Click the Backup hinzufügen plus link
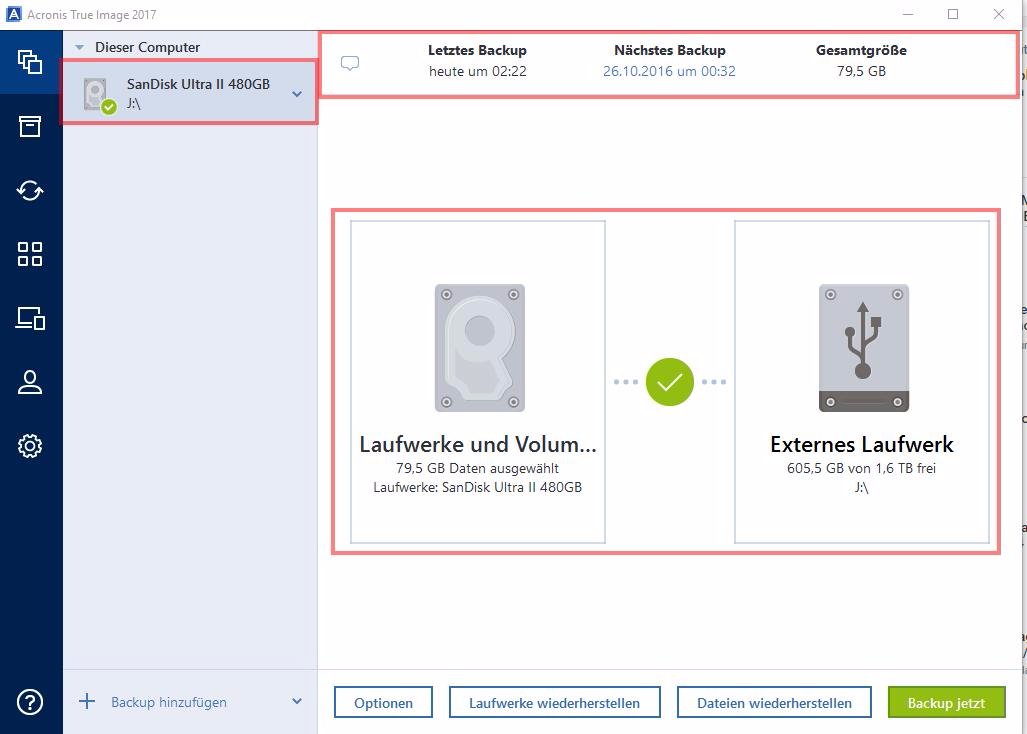 (157, 702)
